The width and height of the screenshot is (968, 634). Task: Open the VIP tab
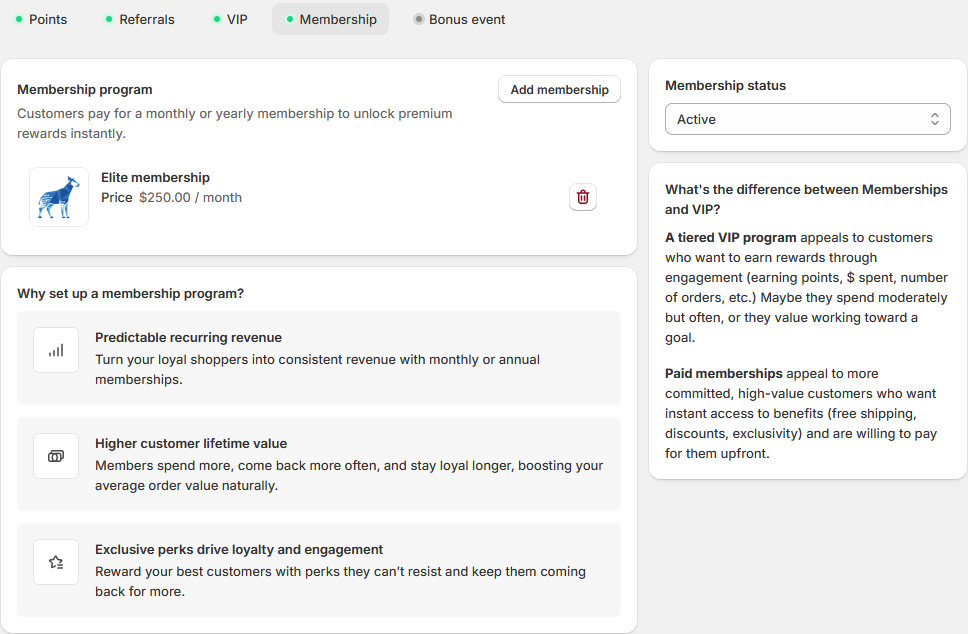coord(230,19)
